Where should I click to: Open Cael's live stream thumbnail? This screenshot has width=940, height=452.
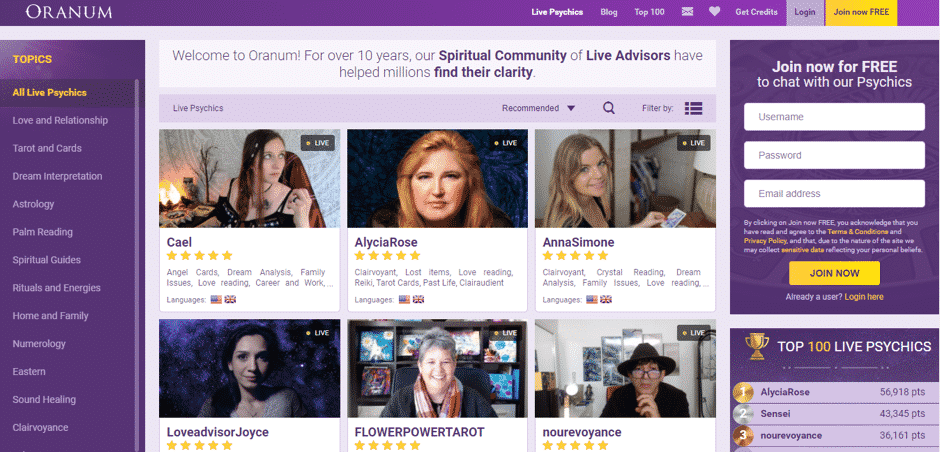[x=249, y=179]
